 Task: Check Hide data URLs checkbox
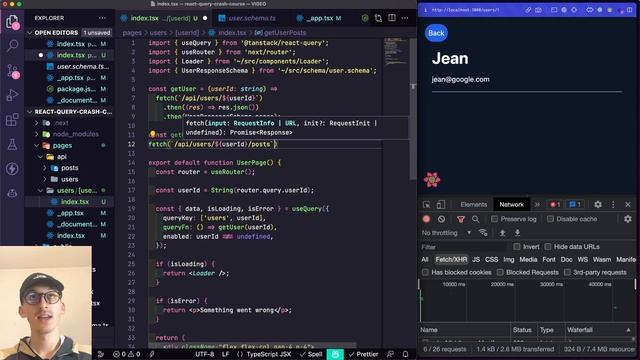click(548, 247)
